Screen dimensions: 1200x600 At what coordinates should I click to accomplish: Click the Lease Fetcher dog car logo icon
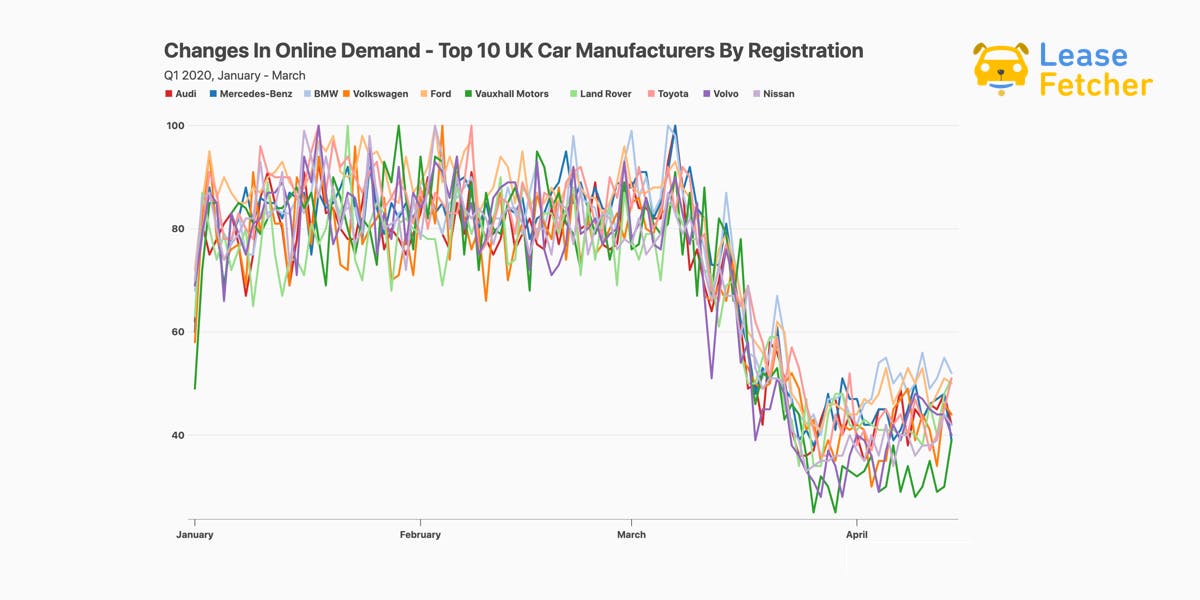pyautogui.click(x=1001, y=69)
